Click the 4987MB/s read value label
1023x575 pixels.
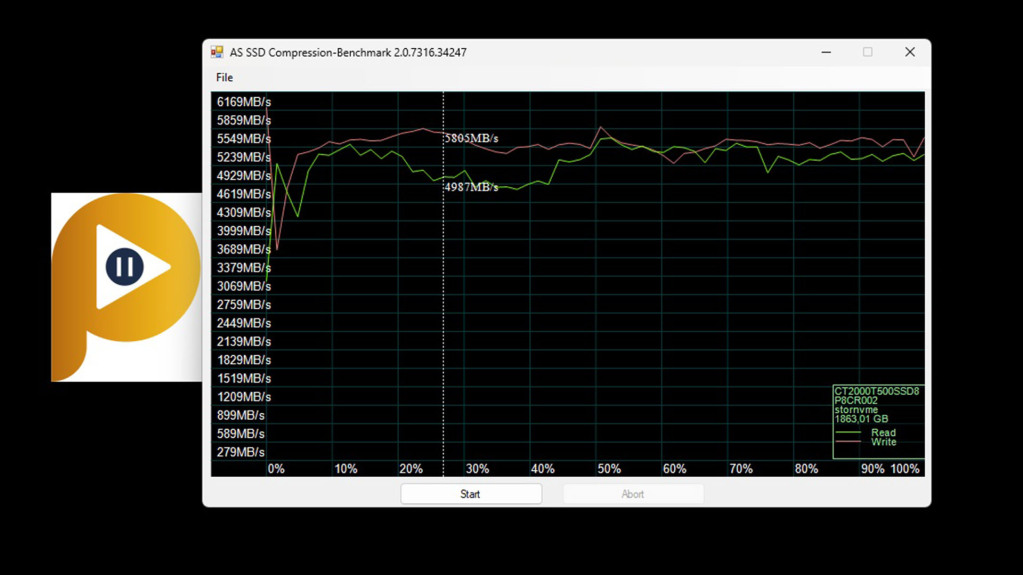point(472,187)
